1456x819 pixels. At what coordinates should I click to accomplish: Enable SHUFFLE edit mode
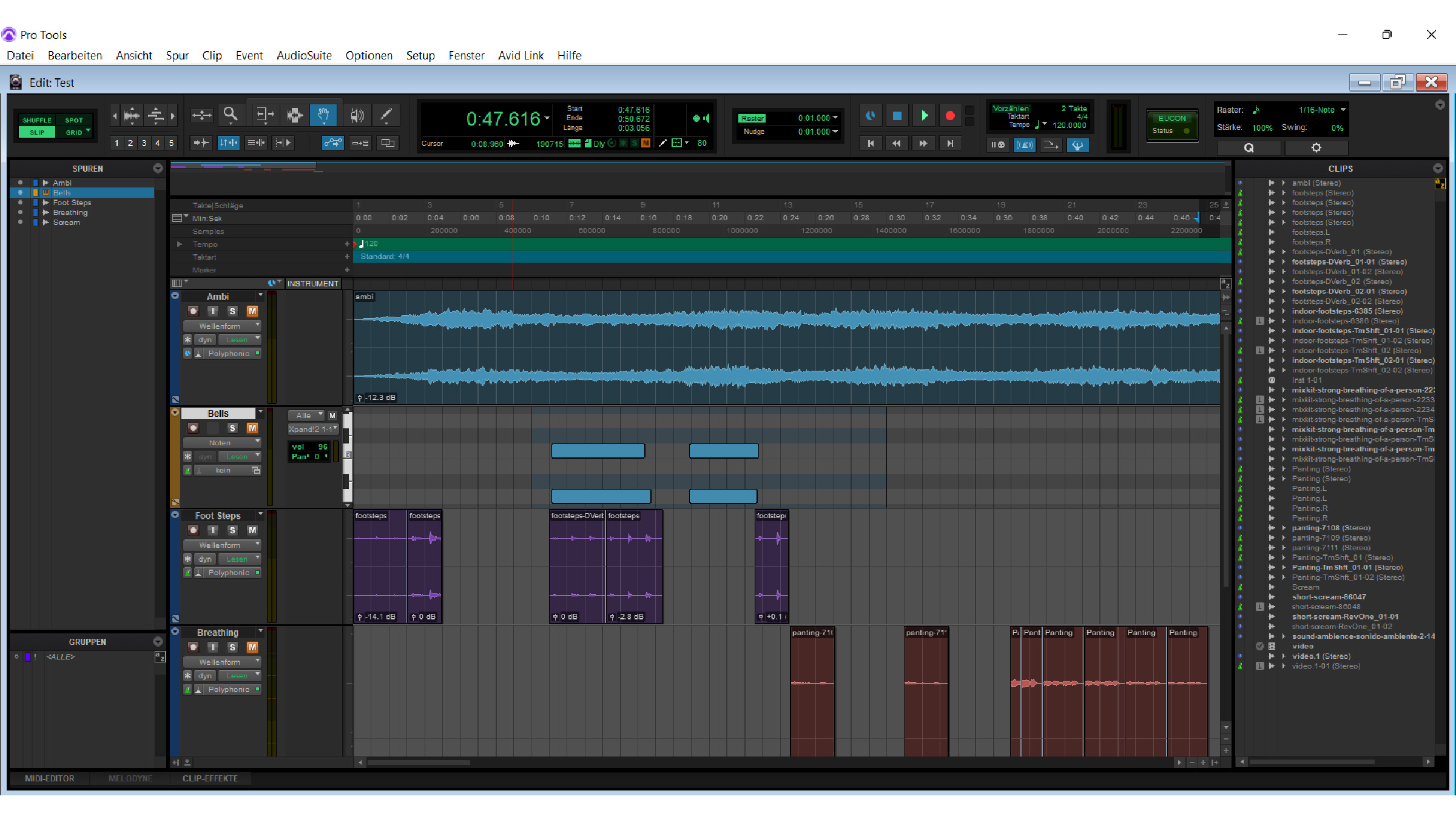37,120
